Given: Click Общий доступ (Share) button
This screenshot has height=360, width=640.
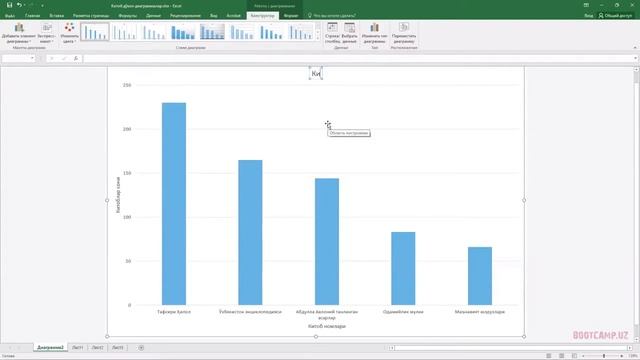Looking at the screenshot, I should coord(615,16).
